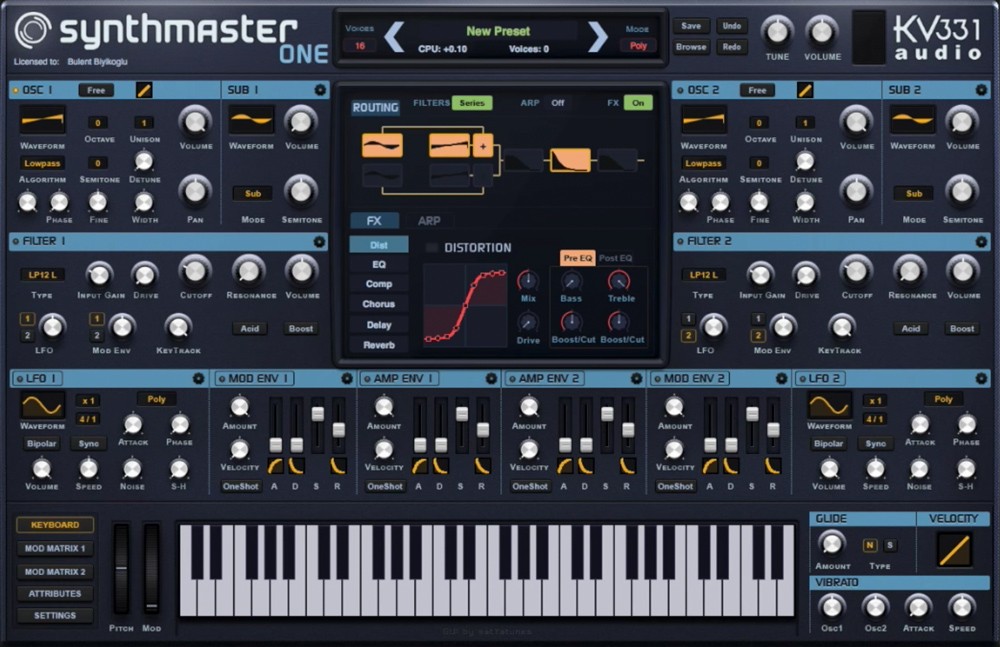
Task: Open SUB 1 settings gear icon
Action: [x=320, y=90]
